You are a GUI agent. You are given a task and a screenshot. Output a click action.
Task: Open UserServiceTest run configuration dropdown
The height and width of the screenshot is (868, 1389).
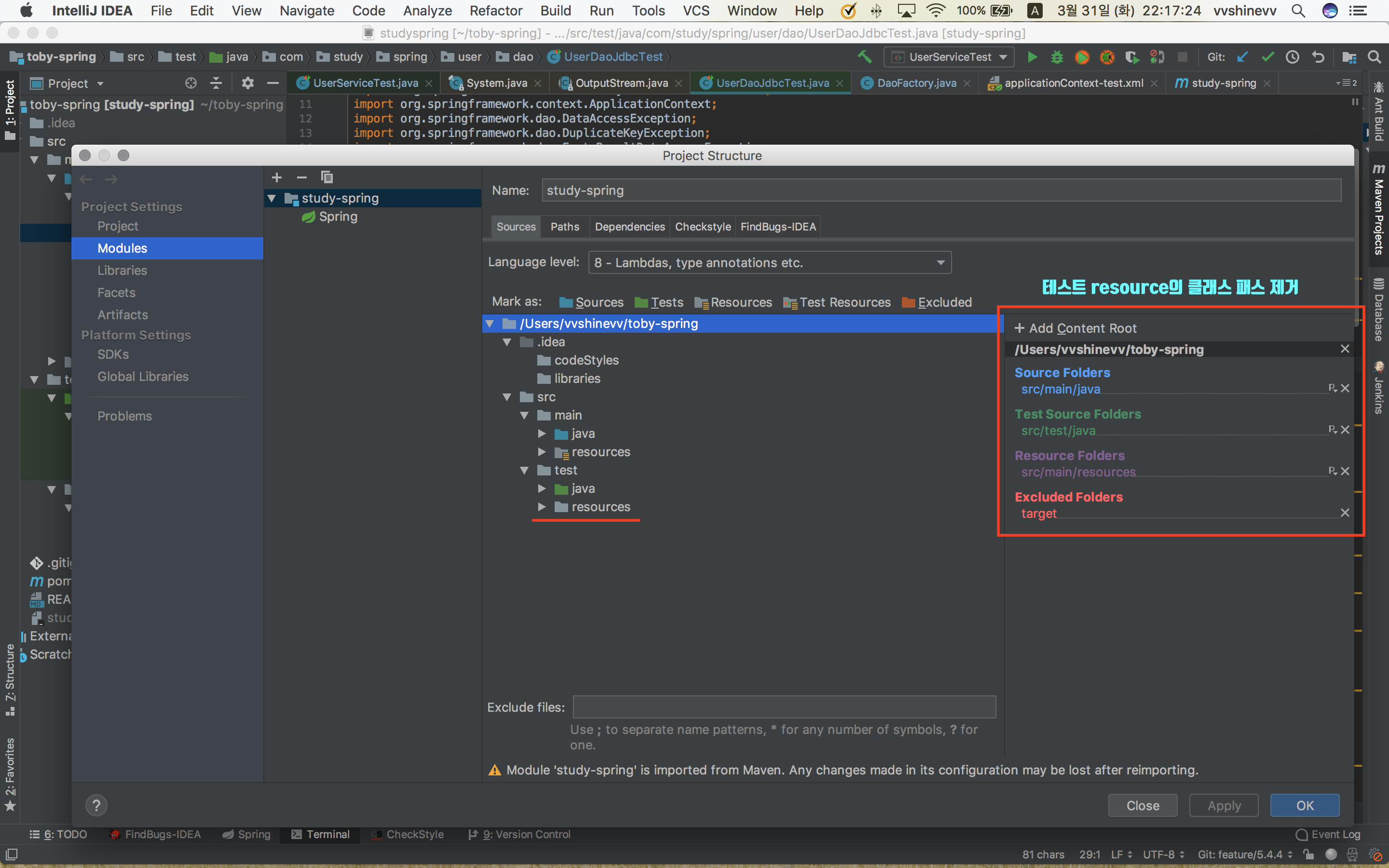click(x=950, y=57)
